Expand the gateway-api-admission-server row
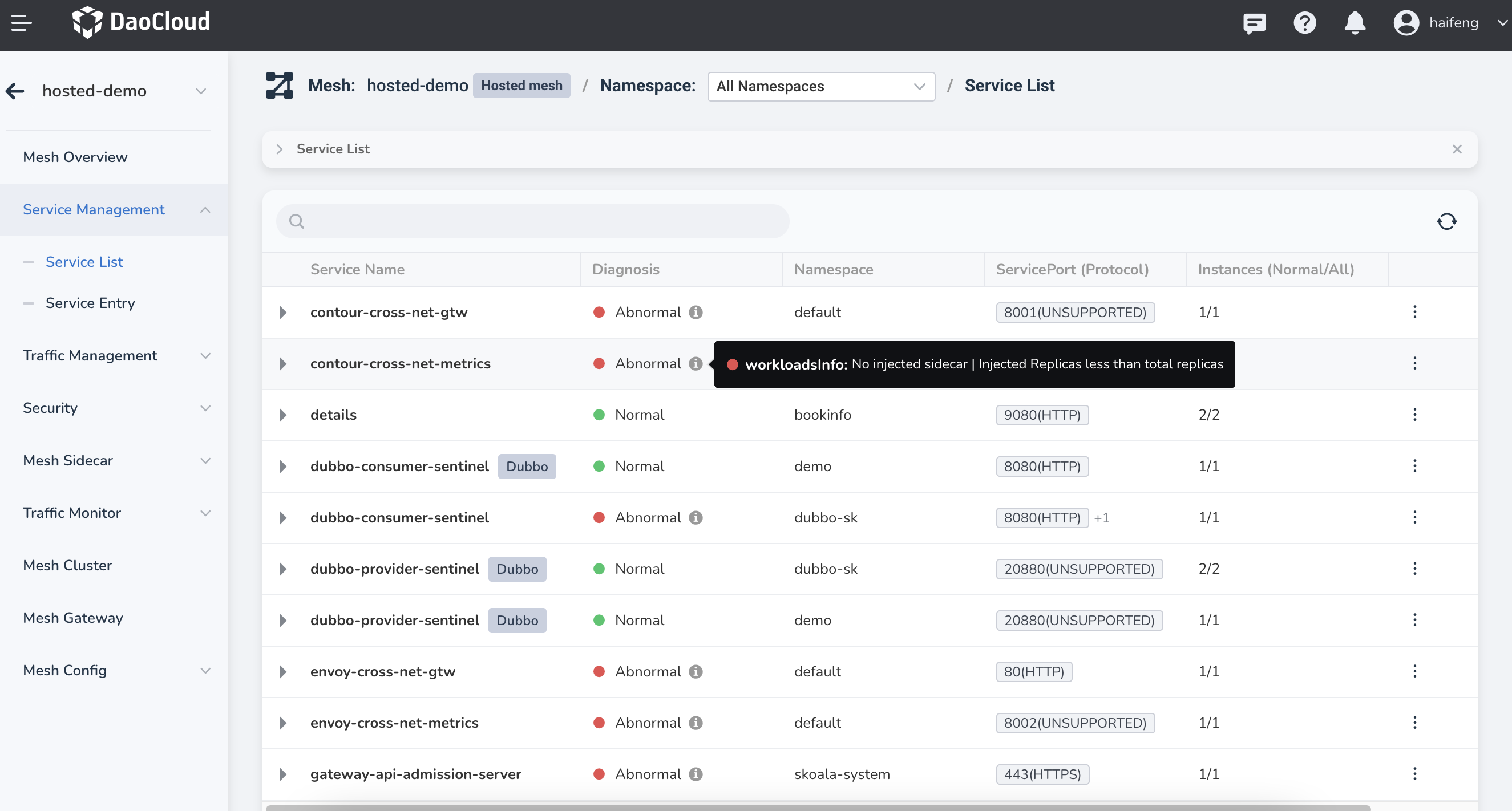This screenshot has width=1512, height=811. [x=283, y=774]
